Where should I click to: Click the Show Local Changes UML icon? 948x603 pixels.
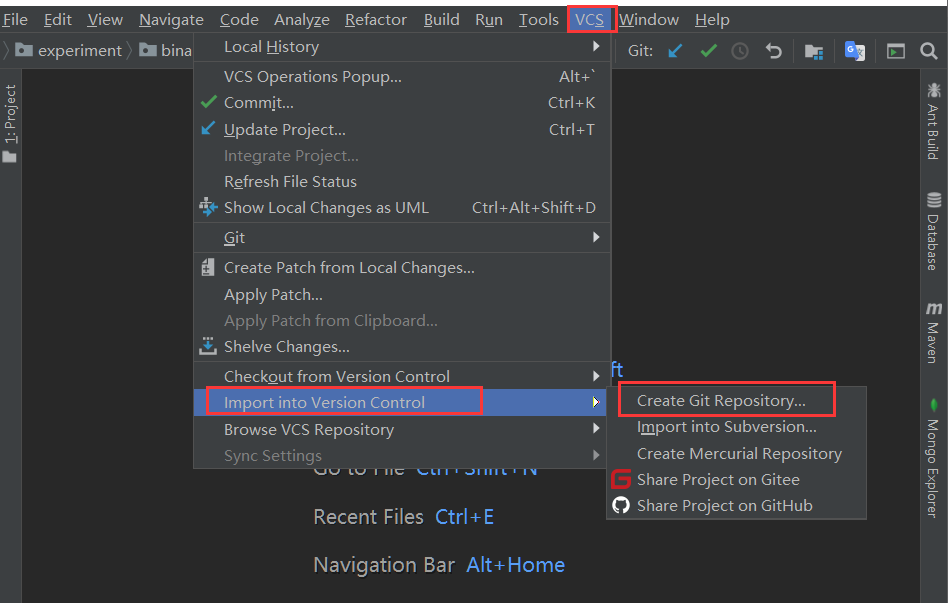(208, 207)
